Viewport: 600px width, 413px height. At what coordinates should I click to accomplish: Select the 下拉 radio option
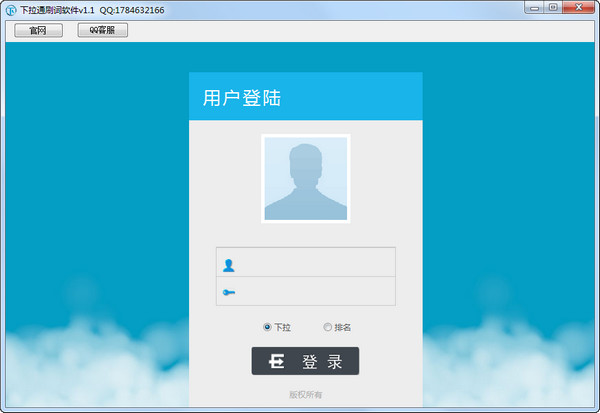267,327
